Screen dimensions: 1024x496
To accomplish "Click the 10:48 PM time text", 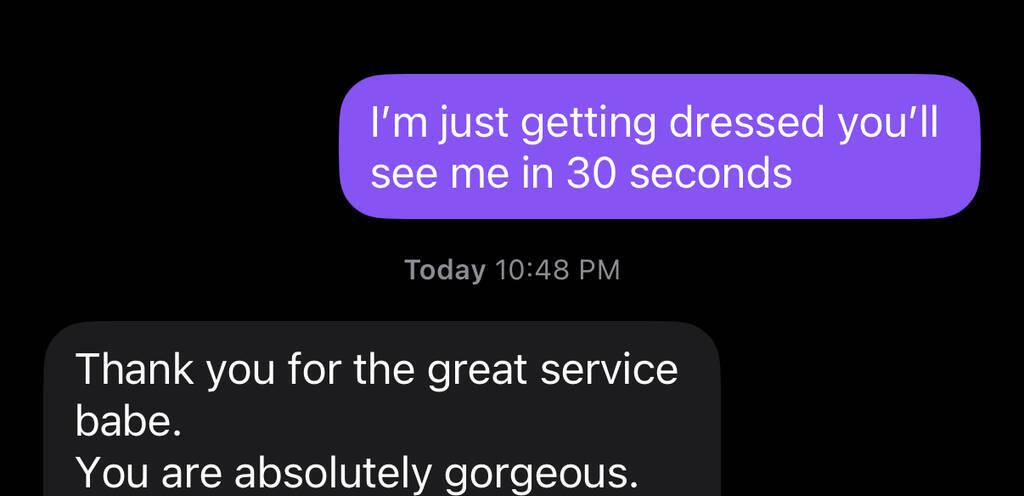I will (x=558, y=270).
